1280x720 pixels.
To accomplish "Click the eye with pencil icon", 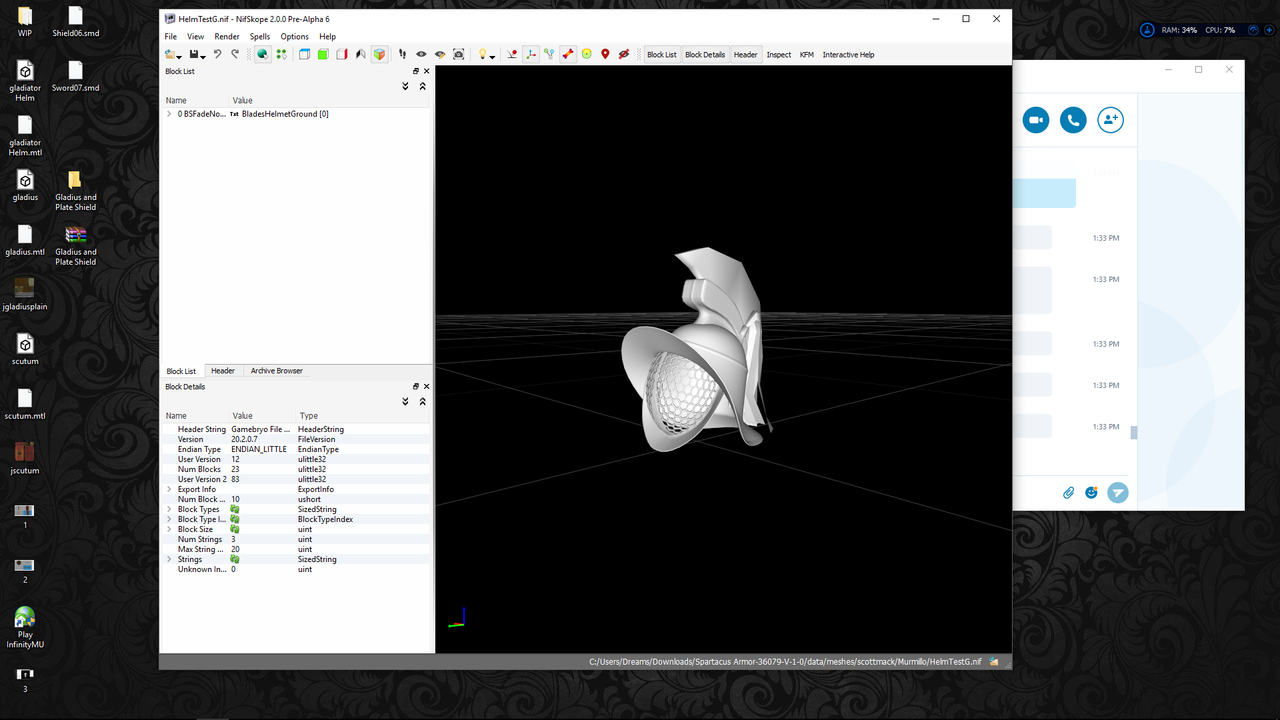I will 440,54.
